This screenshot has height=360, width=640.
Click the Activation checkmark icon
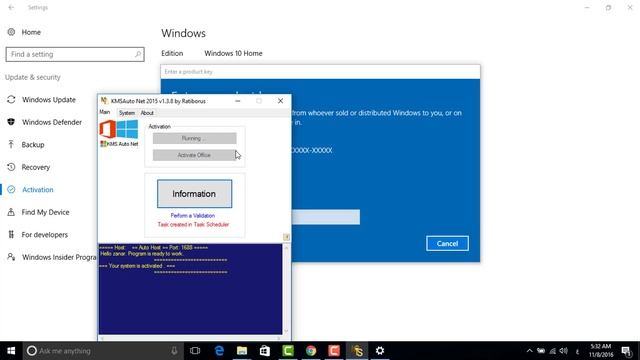pos(11,189)
